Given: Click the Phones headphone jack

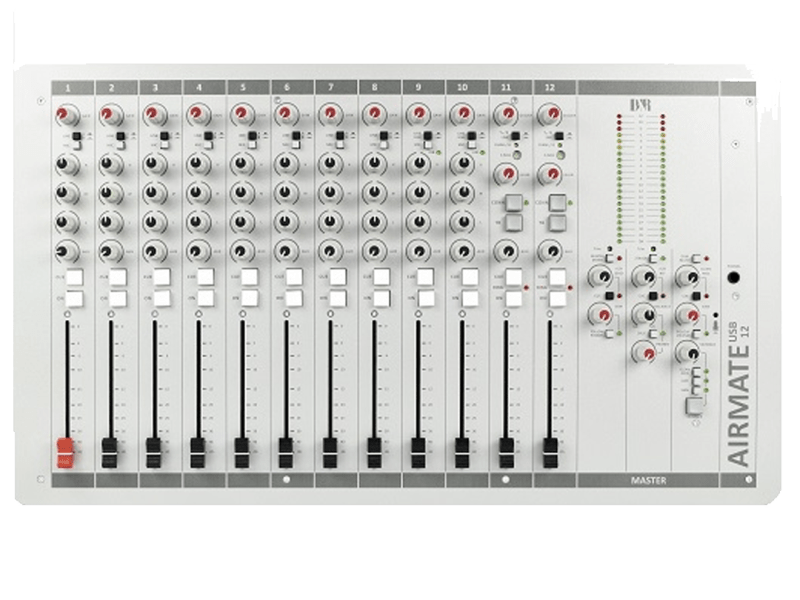Looking at the screenshot, I should click(x=733, y=279).
